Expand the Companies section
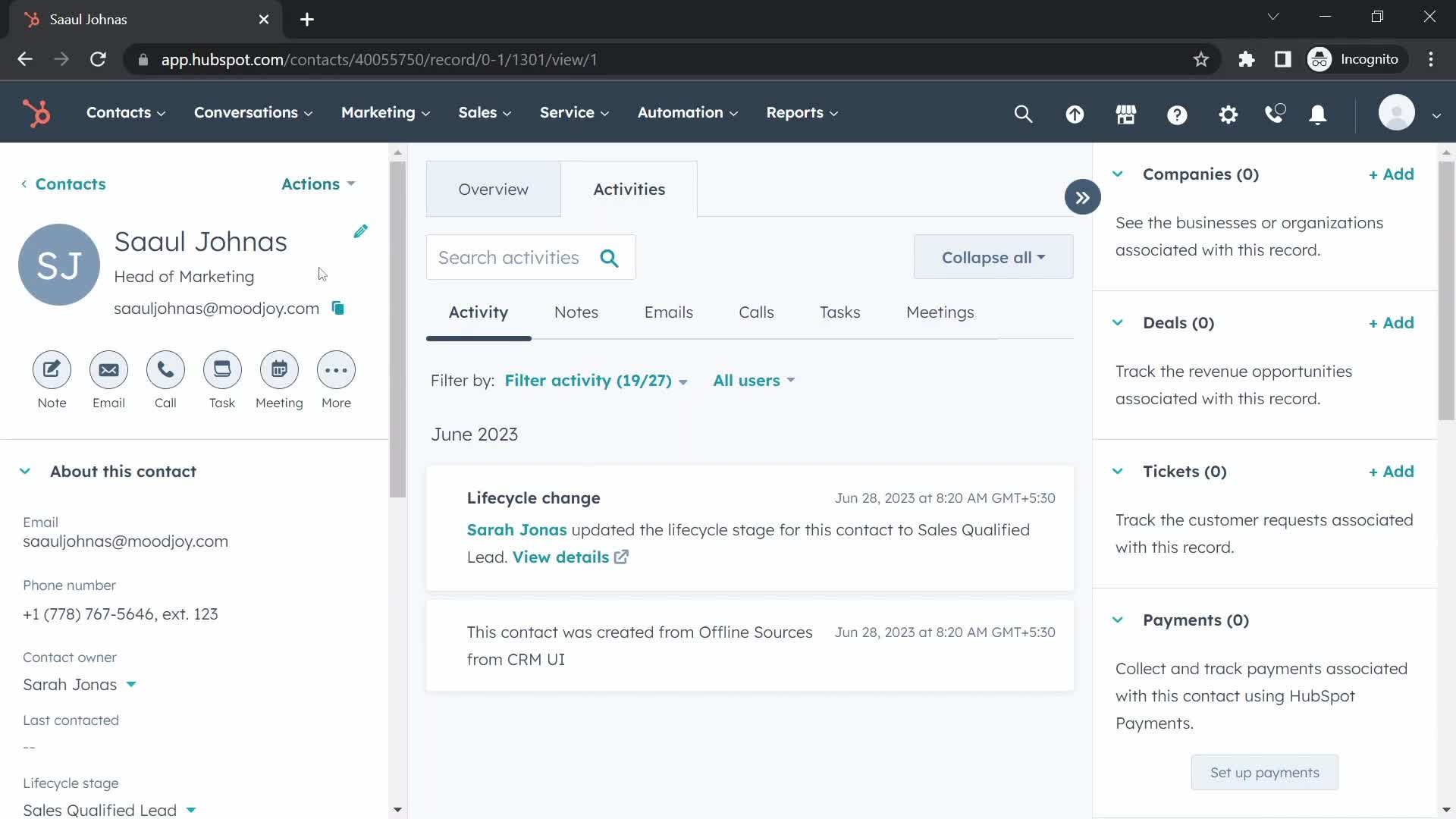This screenshot has height=819, width=1456. (x=1118, y=173)
